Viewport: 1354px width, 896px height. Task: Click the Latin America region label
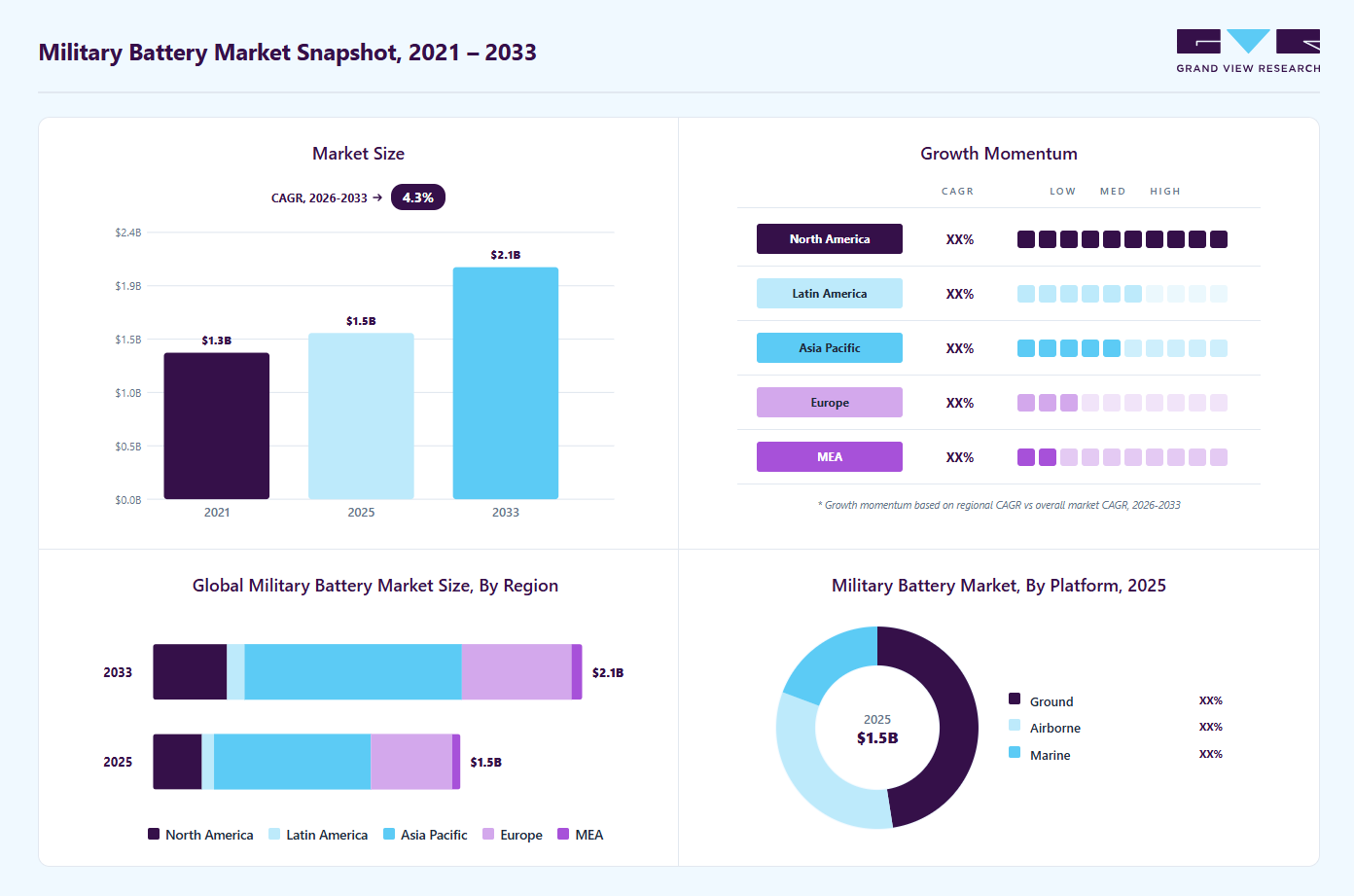pos(830,294)
